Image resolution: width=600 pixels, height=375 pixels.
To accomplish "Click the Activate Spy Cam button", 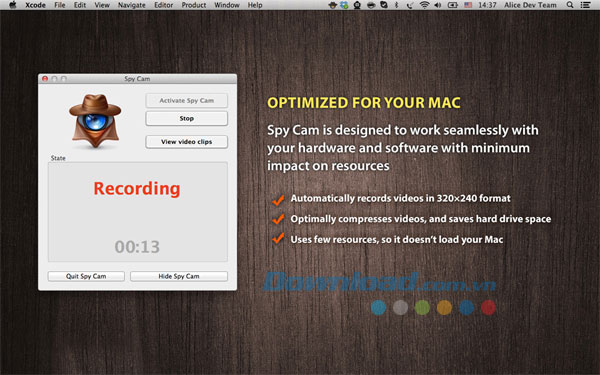I will [x=186, y=101].
